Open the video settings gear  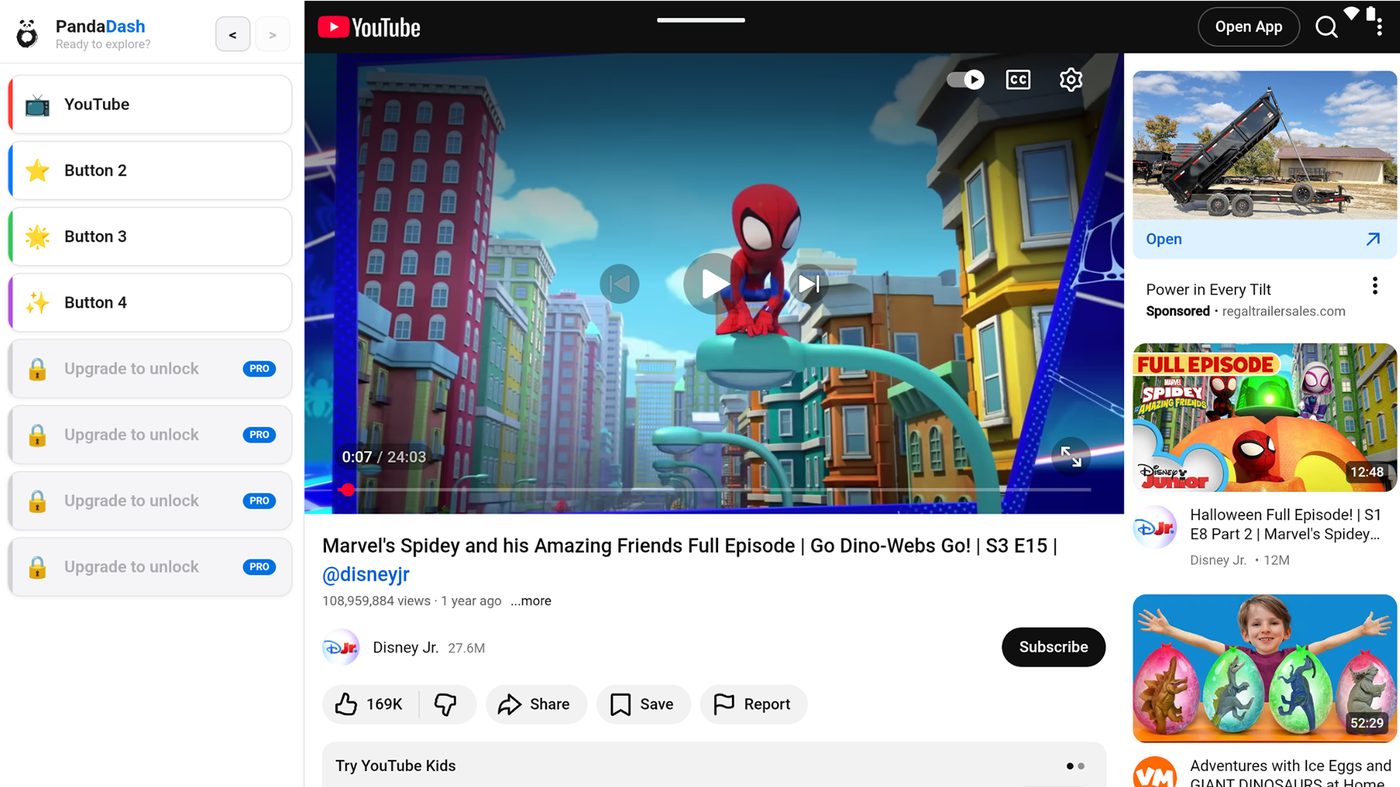tap(1071, 80)
